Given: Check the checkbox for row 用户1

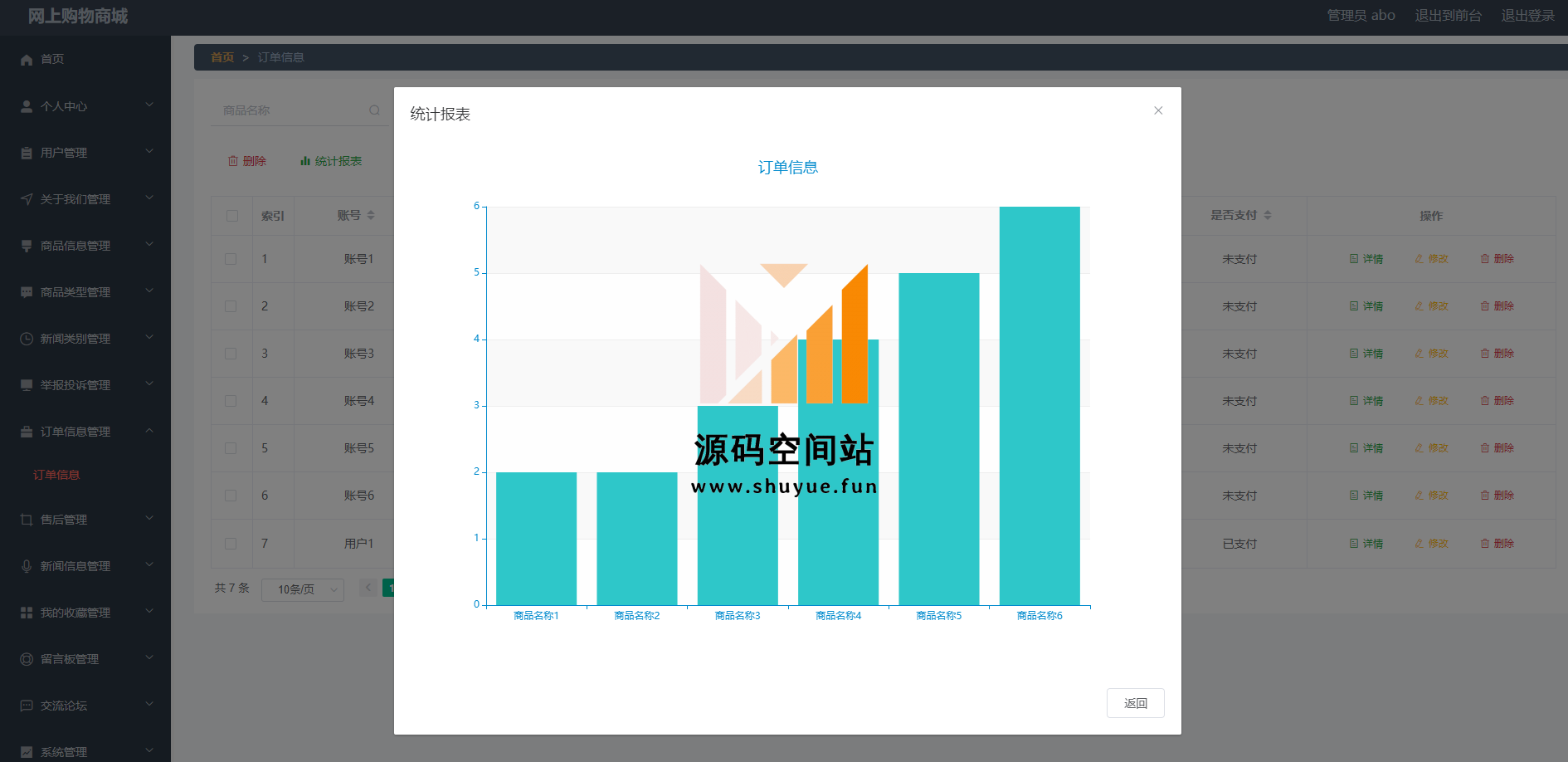Looking at the screenshot, I should pyautogui.click(x=231, y=544).
